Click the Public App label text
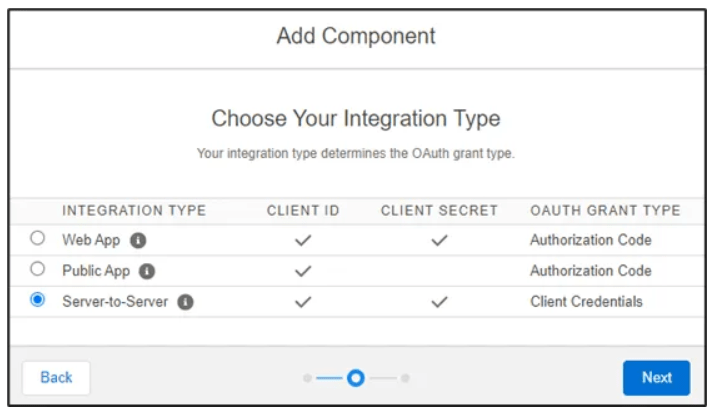Viewport: 710px width, 414px height. [95, 271]
